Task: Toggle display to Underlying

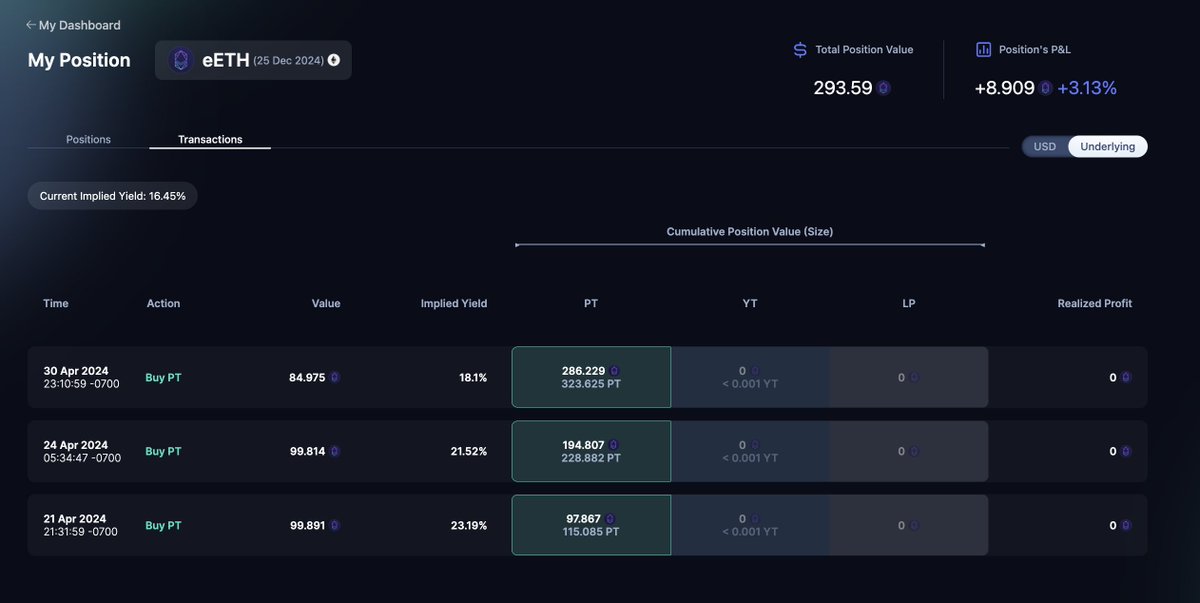Action: [1108, 146]
